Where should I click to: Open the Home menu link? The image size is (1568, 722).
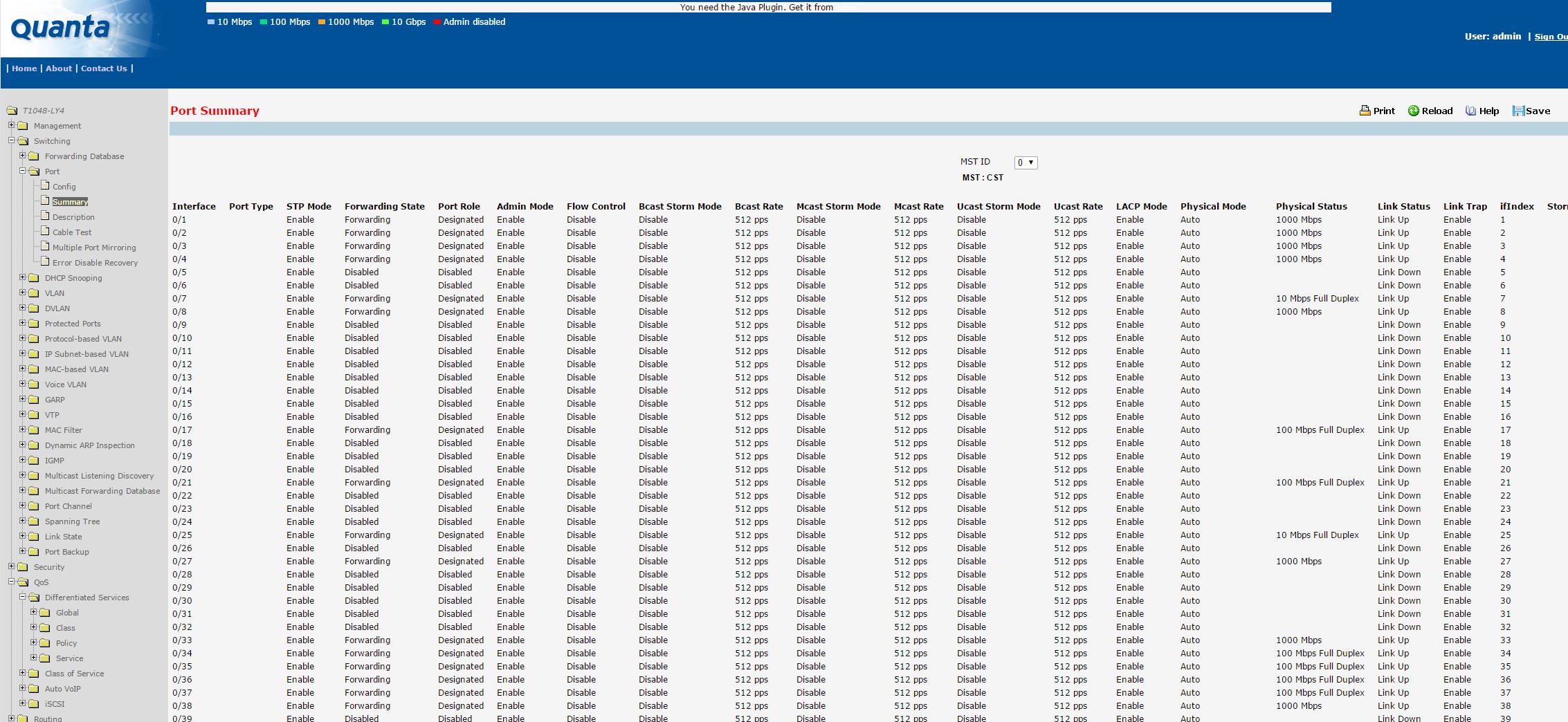pos(24,68)
